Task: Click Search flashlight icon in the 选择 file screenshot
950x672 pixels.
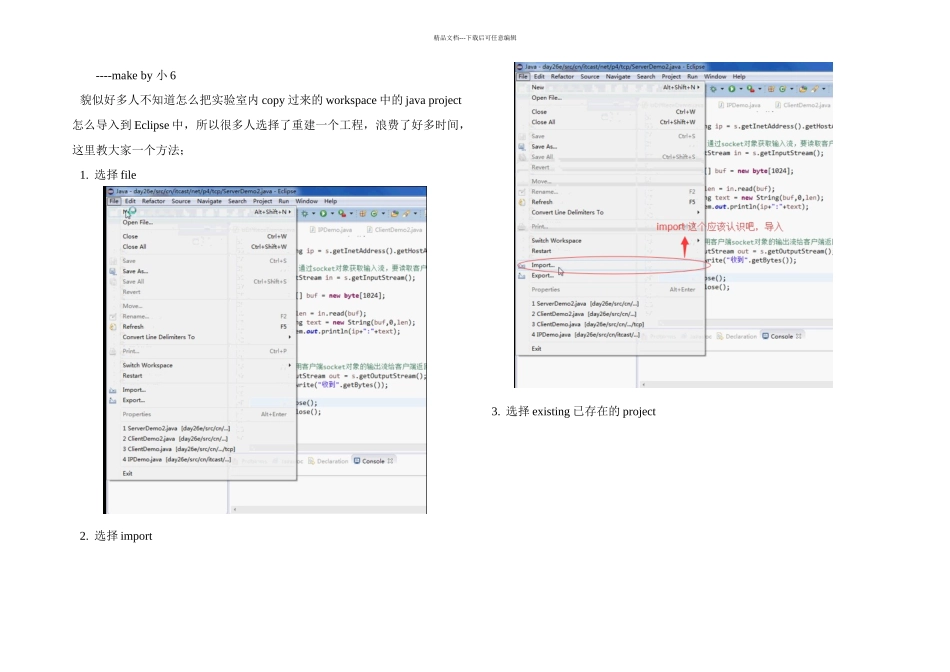Action: (x=406, y=213)
